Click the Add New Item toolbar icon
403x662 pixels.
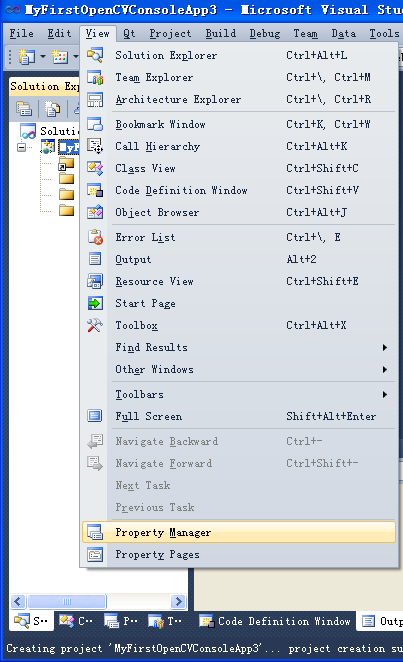(60, 56)
